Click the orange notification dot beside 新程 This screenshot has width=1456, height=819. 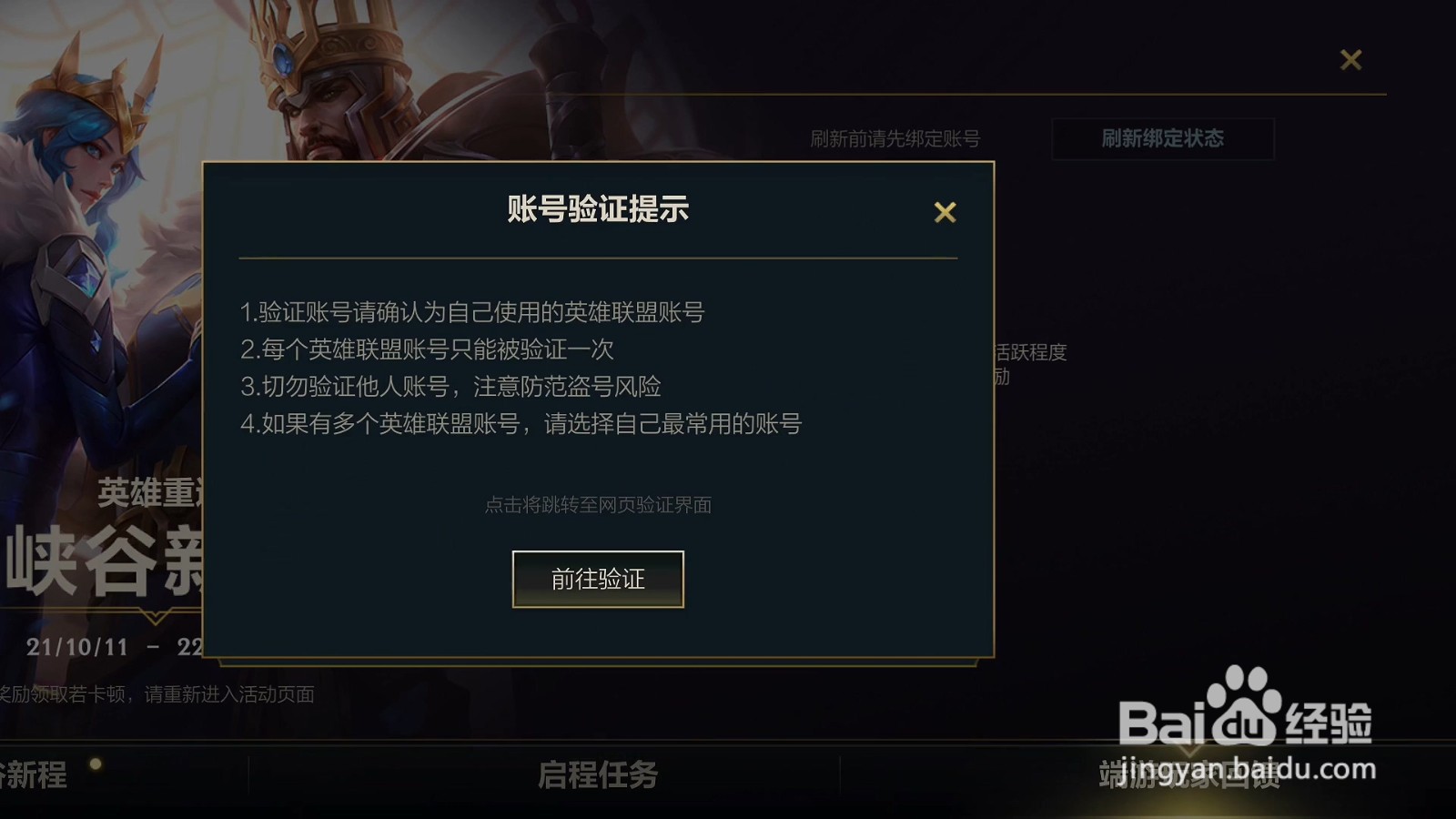point(96,763)
